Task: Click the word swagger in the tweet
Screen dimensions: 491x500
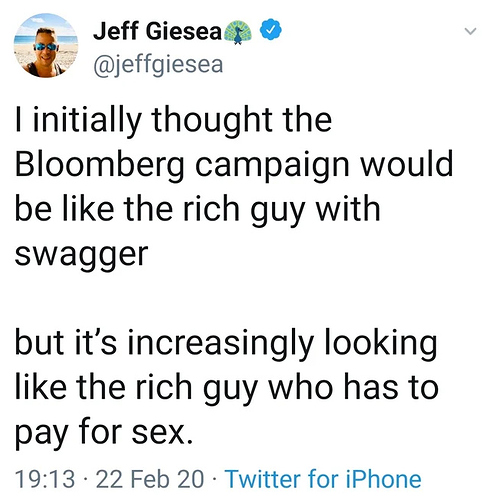Action: tap(82, 255)
